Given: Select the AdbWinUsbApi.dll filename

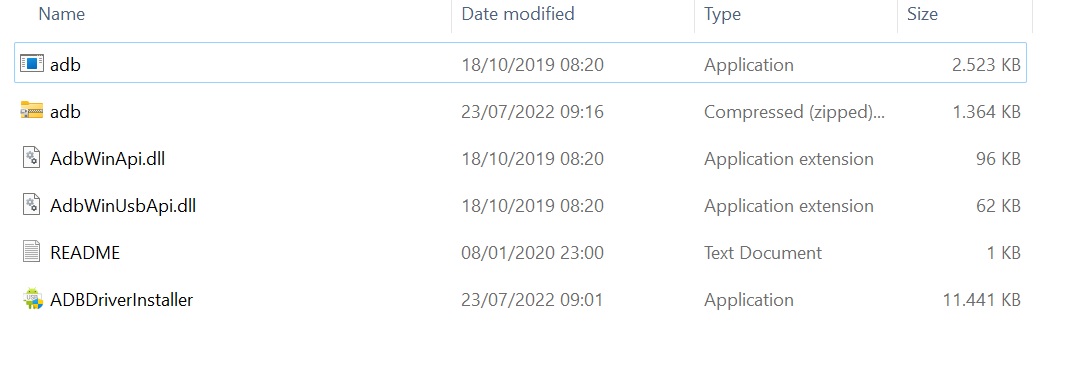Looking at the screenshot, I should 123,205.
